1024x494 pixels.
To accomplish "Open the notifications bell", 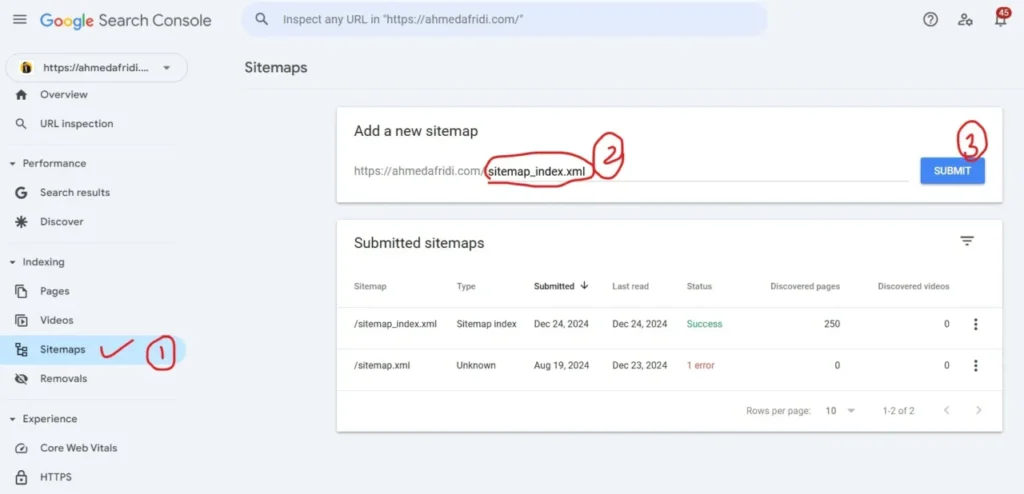I will (x=1000, y=20).
